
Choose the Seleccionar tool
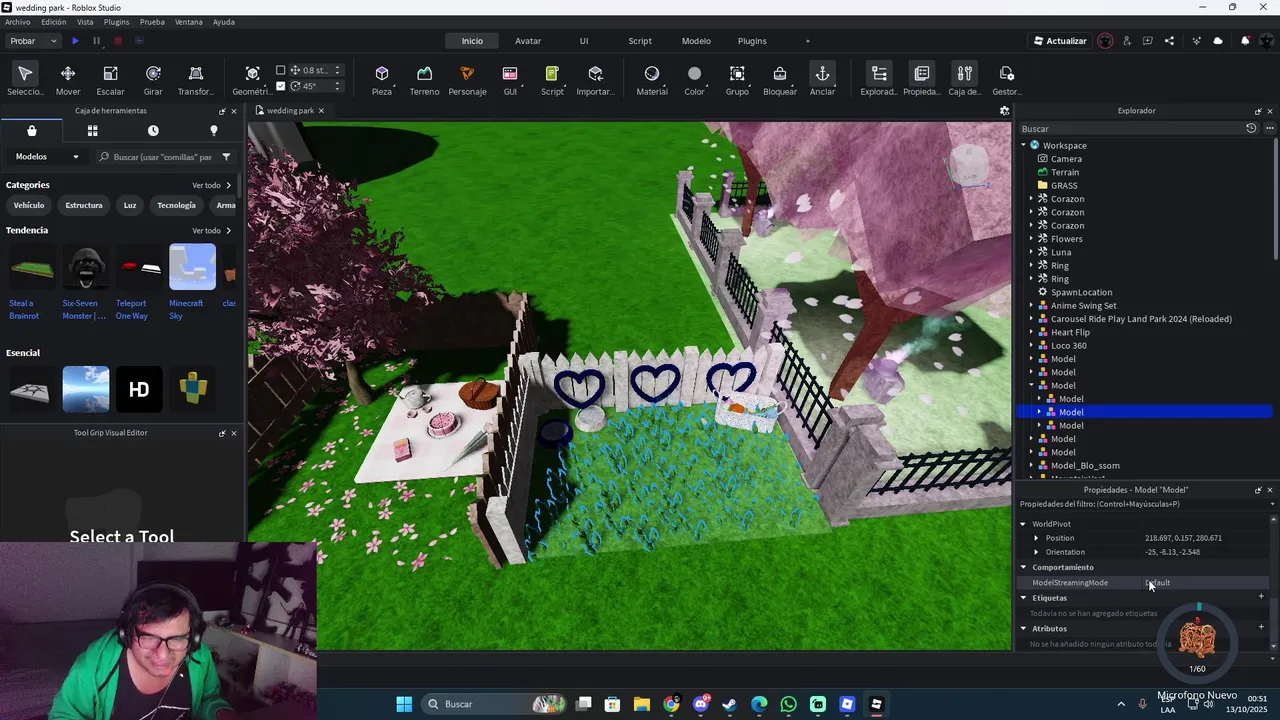point(25,79)
